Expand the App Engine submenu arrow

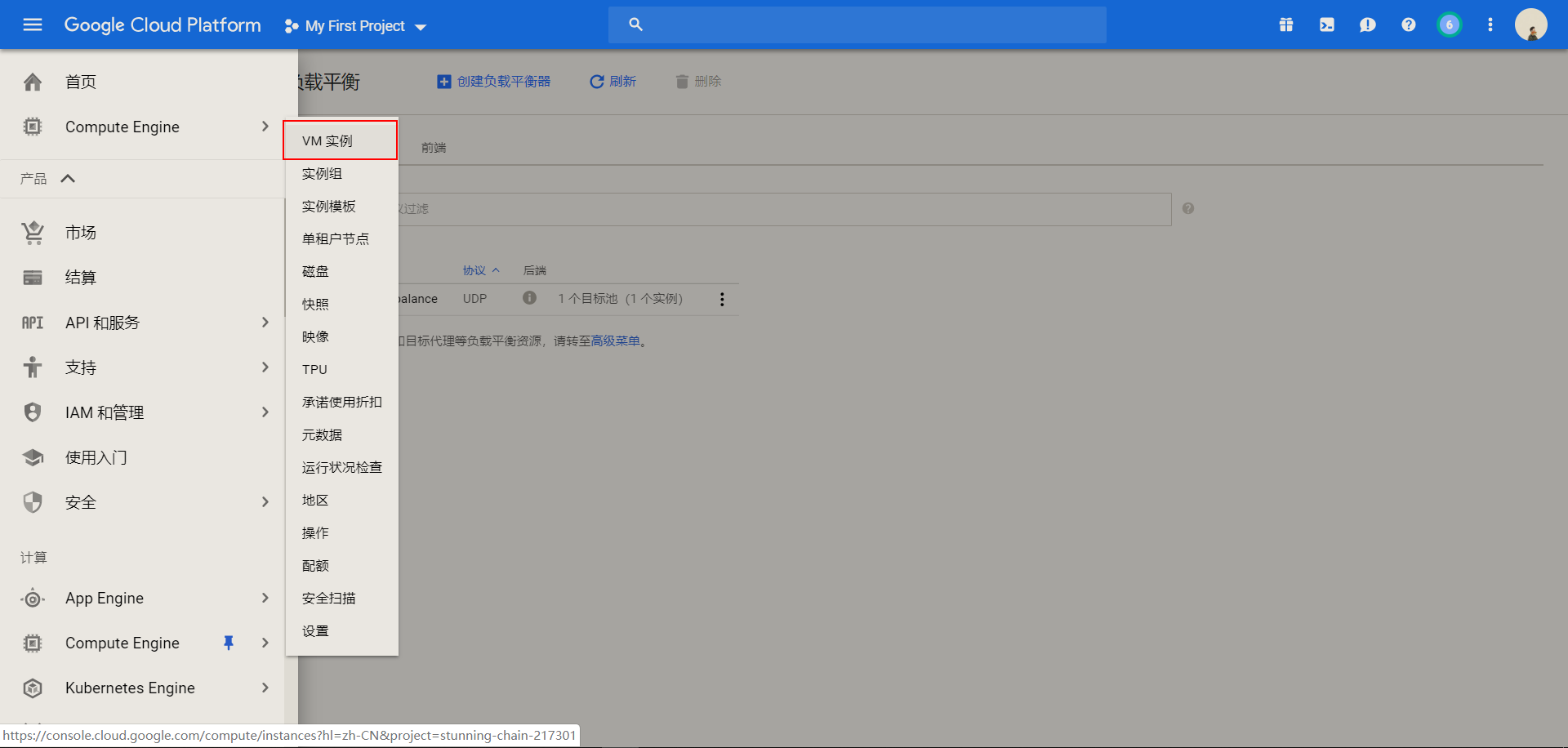click(x=265, y=599)
